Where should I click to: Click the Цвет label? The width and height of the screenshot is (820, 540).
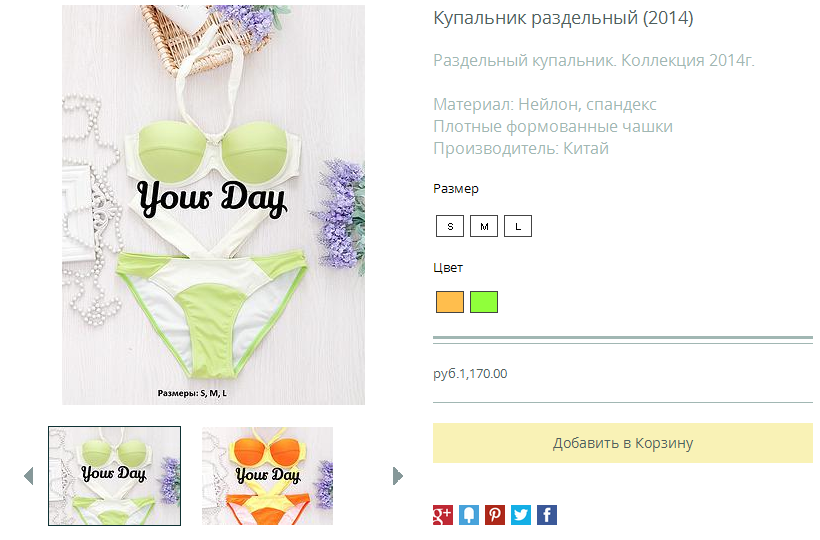coord(448,268)
